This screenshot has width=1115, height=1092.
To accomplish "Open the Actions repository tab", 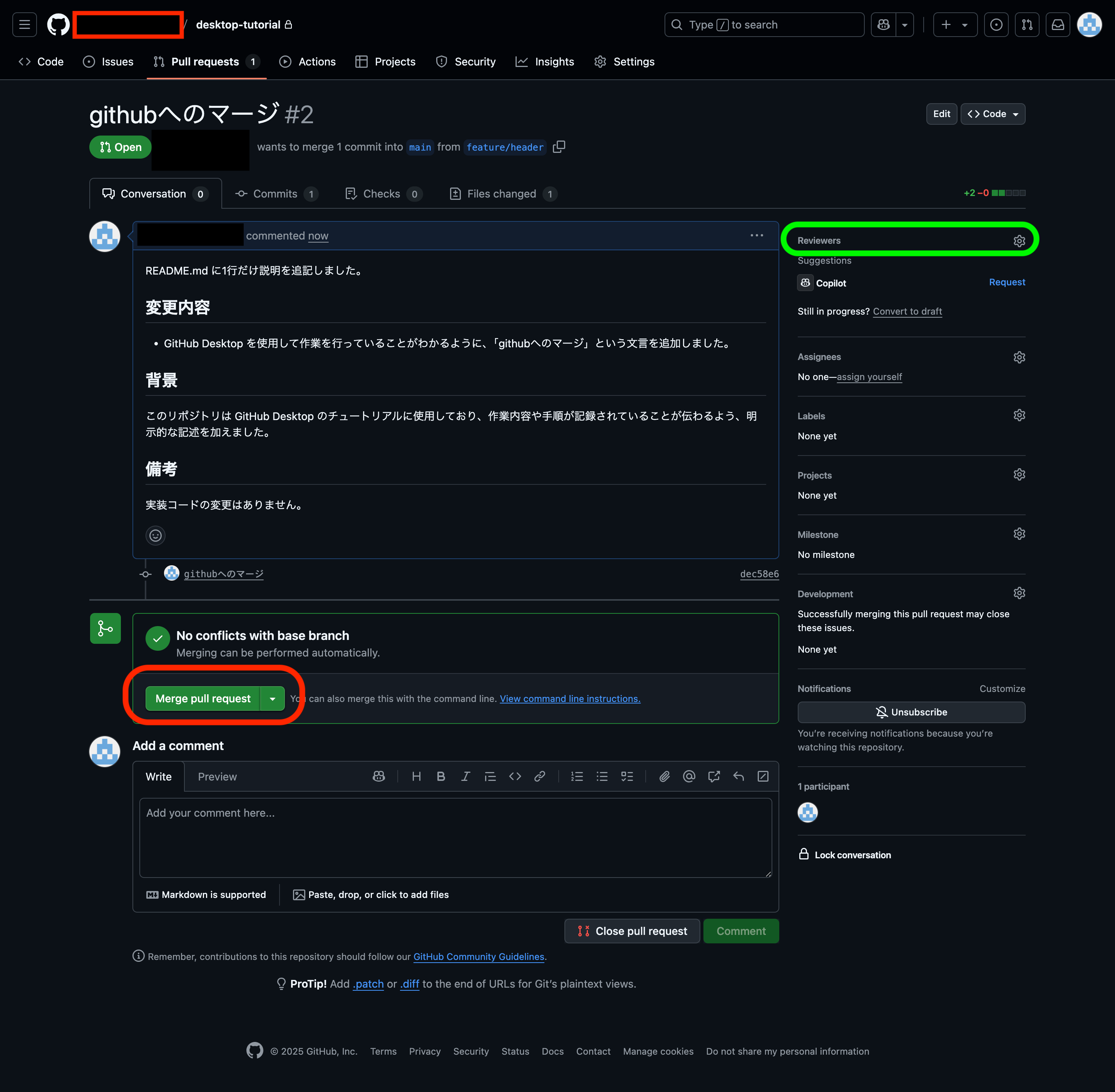I will tap(307, 62).
